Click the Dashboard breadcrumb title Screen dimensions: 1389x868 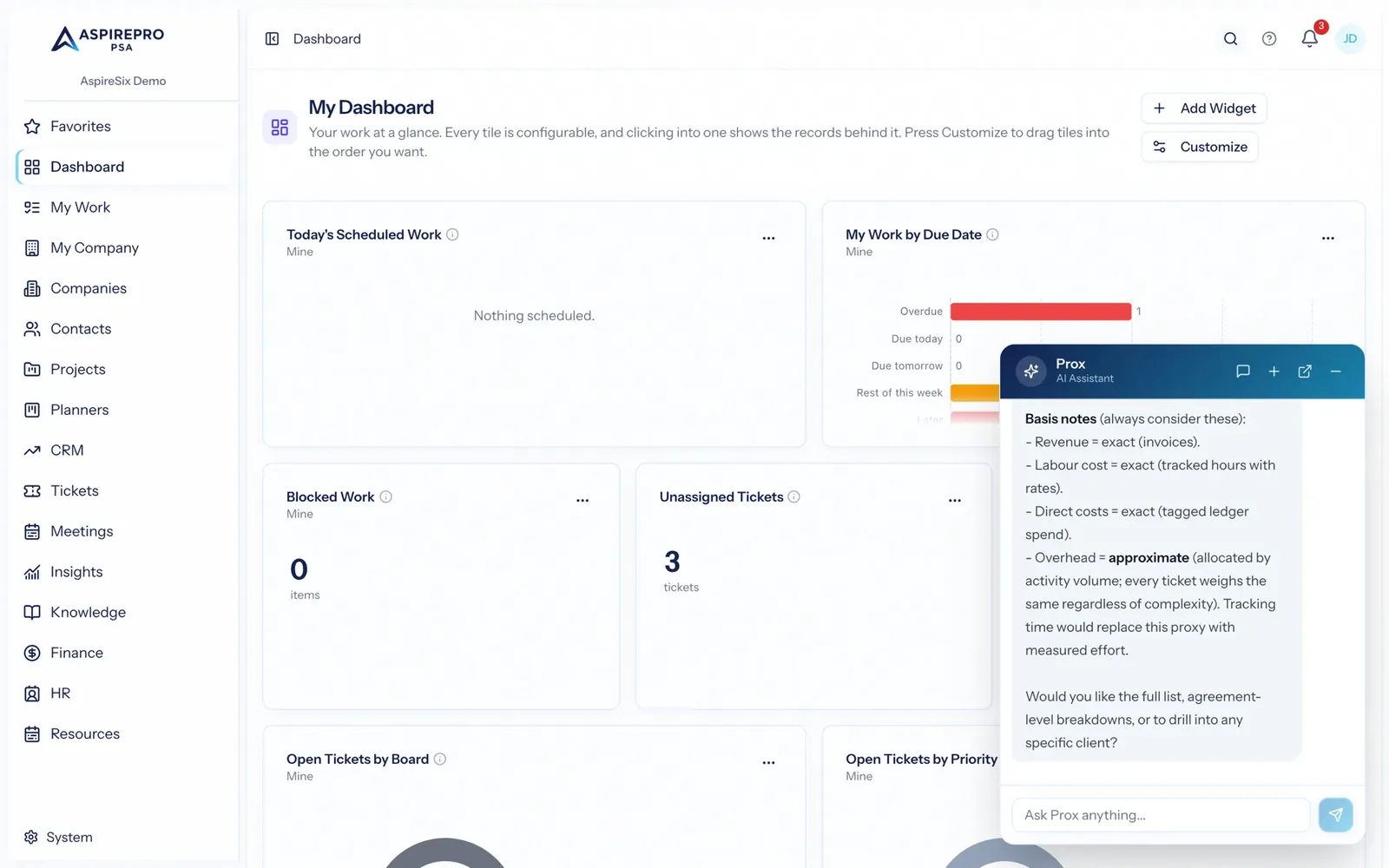point(327,39)
